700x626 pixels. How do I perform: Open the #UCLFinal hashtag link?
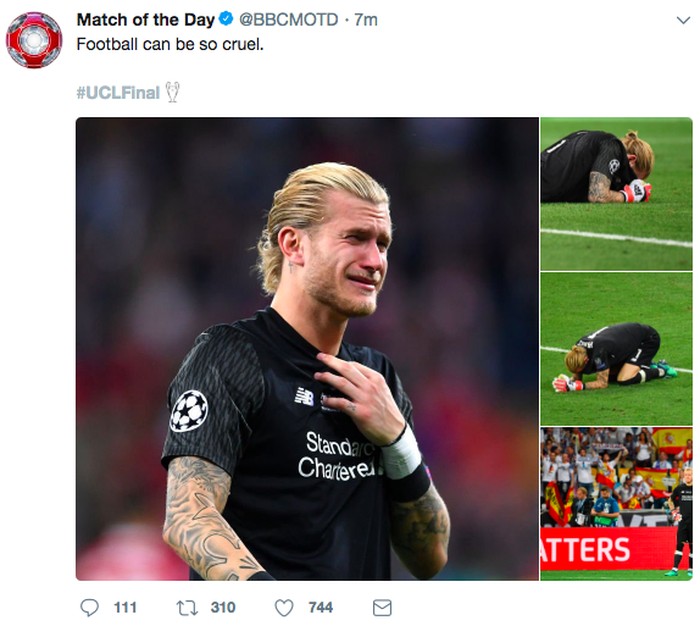[x=118, y=93]
